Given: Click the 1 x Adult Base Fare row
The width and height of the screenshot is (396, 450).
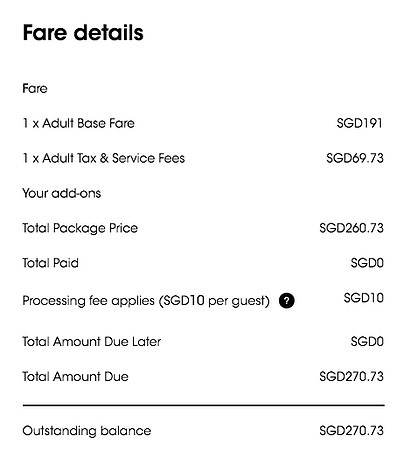Looking at the screenshot, I should (x=203, y=123).
